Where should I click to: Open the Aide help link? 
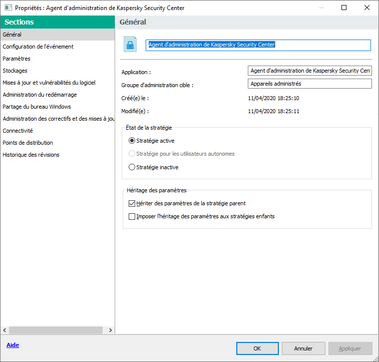[x=13, y=345]
